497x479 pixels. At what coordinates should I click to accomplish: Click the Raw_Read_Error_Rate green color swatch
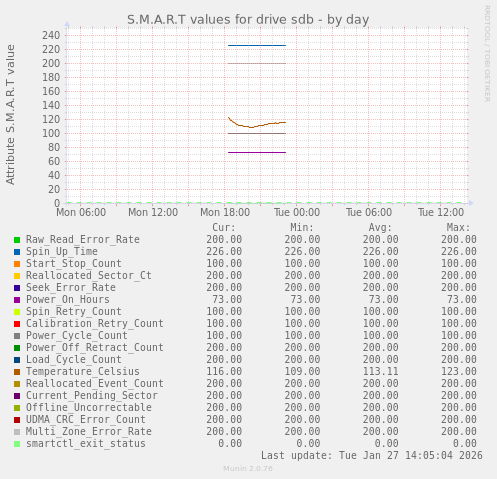pyautogui.click(x=17, y=240)
